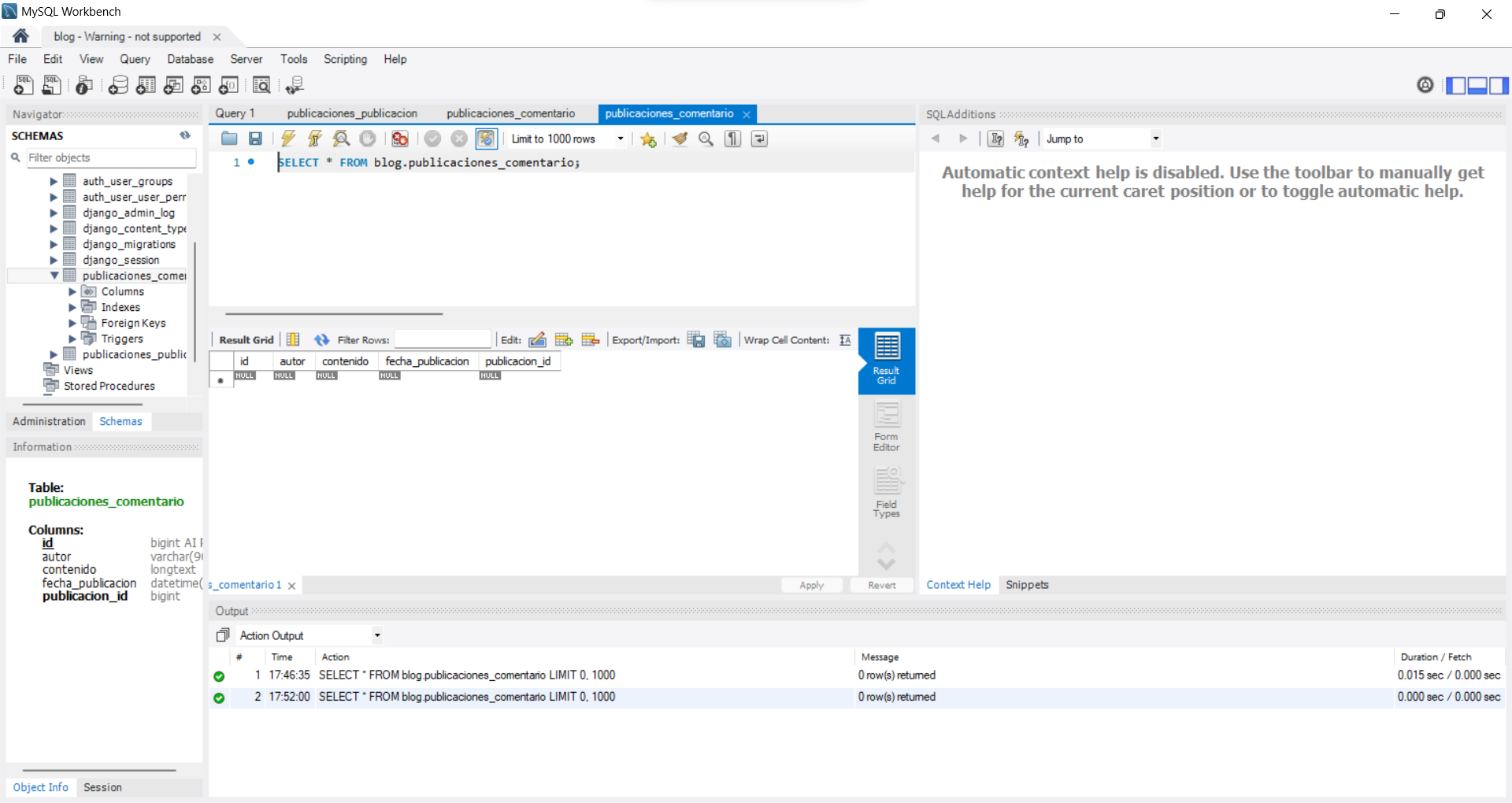The width and height of the screenshot is (1512, 803).
Task: Open the Database menu
Action: coord(190,59)
